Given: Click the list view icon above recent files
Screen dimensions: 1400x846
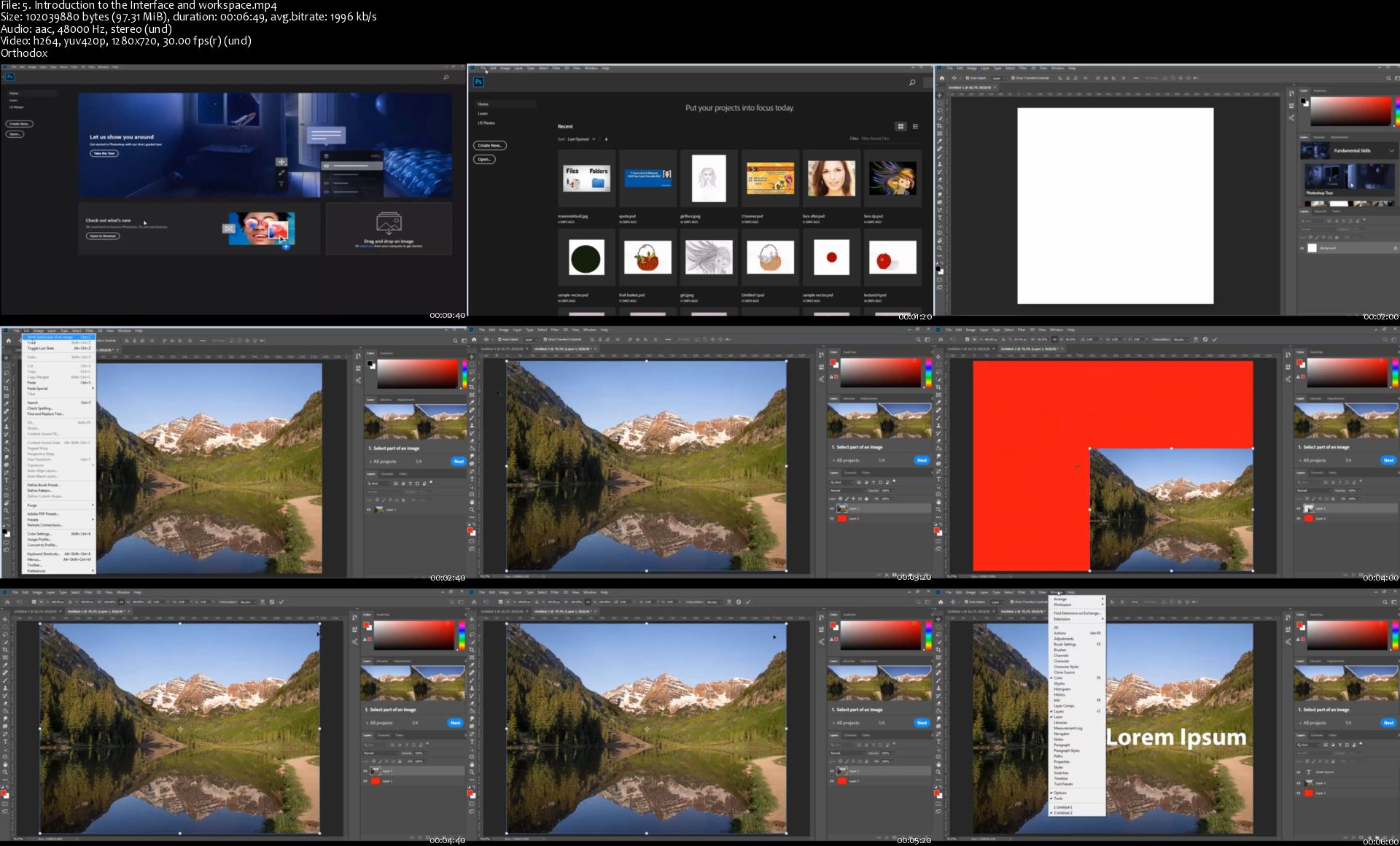Looking at the screenshot, I should click(x=915, y=126).
